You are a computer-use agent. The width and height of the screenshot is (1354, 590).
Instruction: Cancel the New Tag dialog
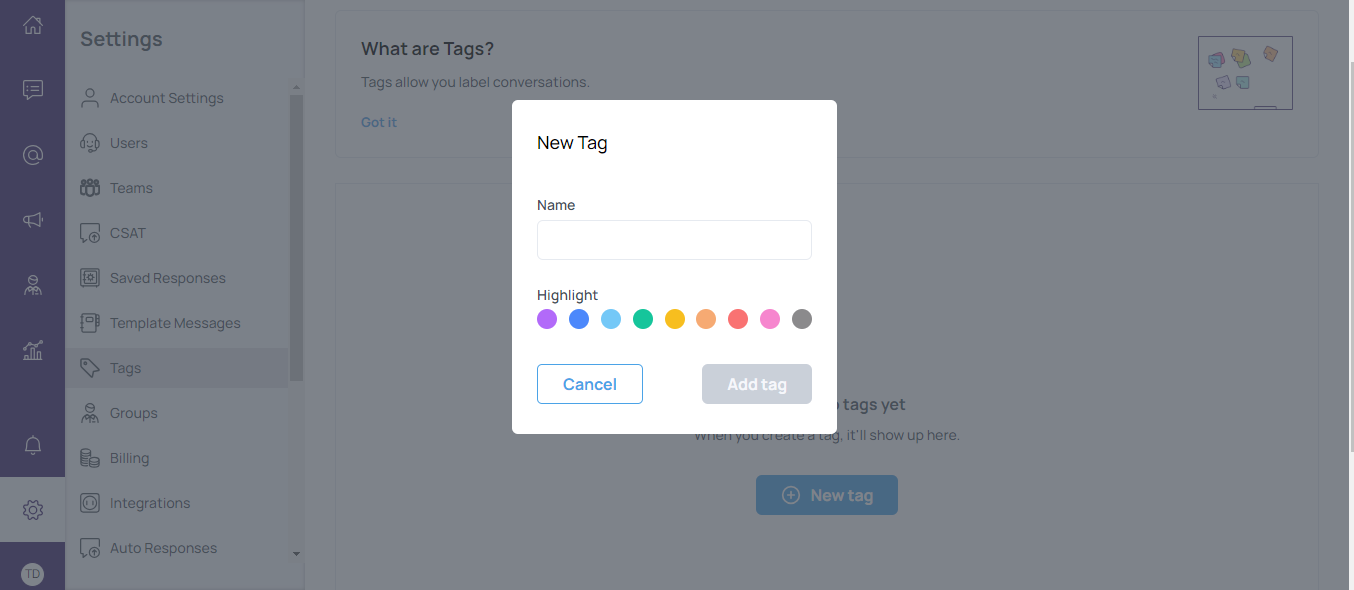coord(590,384)
